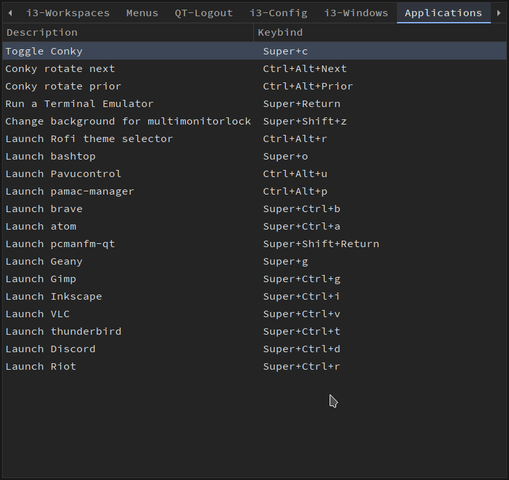509x480 pixels.
Task: Open the Menus tab
Action: 142,13
